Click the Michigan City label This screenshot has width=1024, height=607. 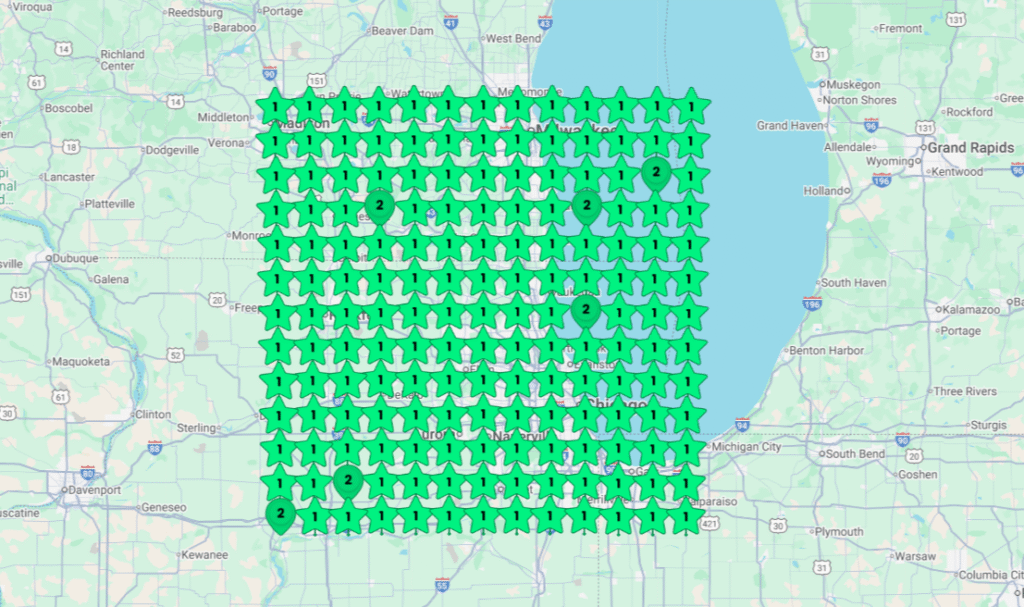coord(747,447)
